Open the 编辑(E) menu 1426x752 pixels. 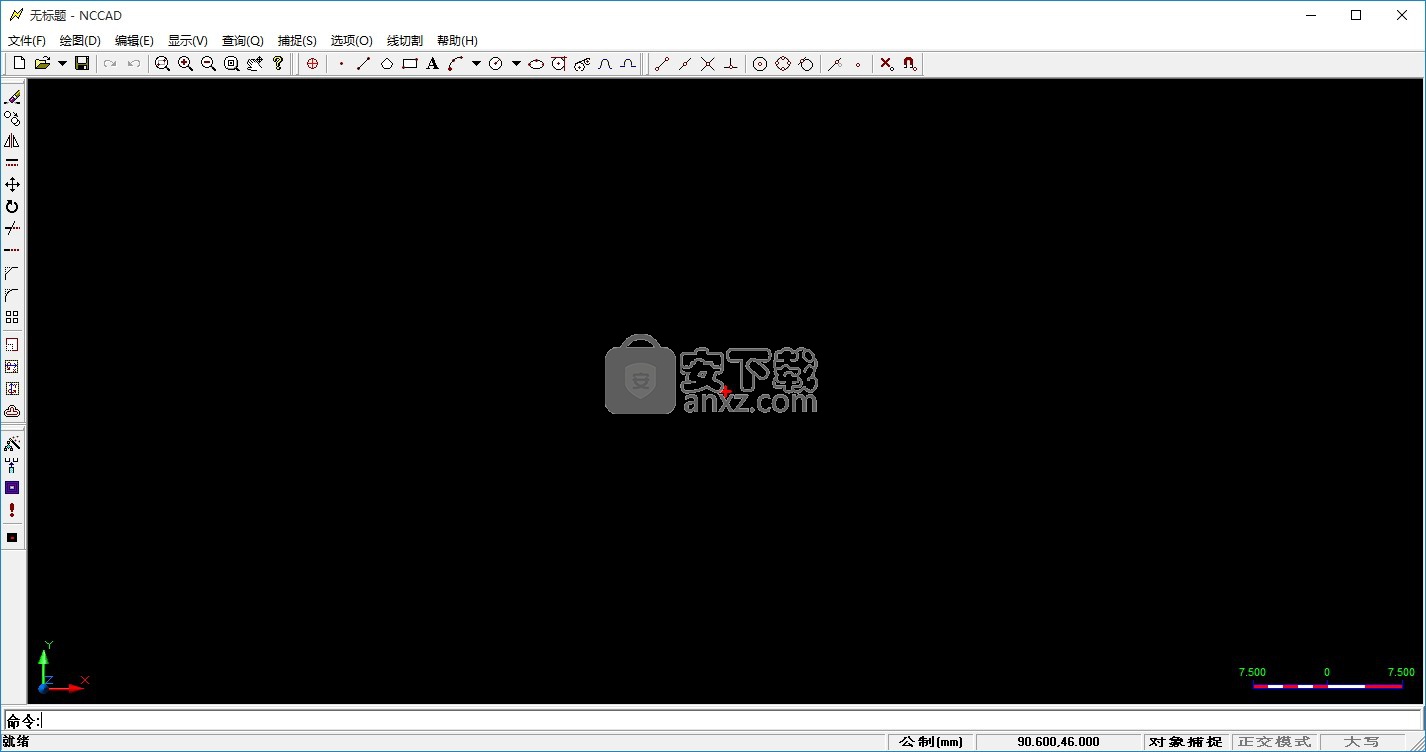[134, 41]
